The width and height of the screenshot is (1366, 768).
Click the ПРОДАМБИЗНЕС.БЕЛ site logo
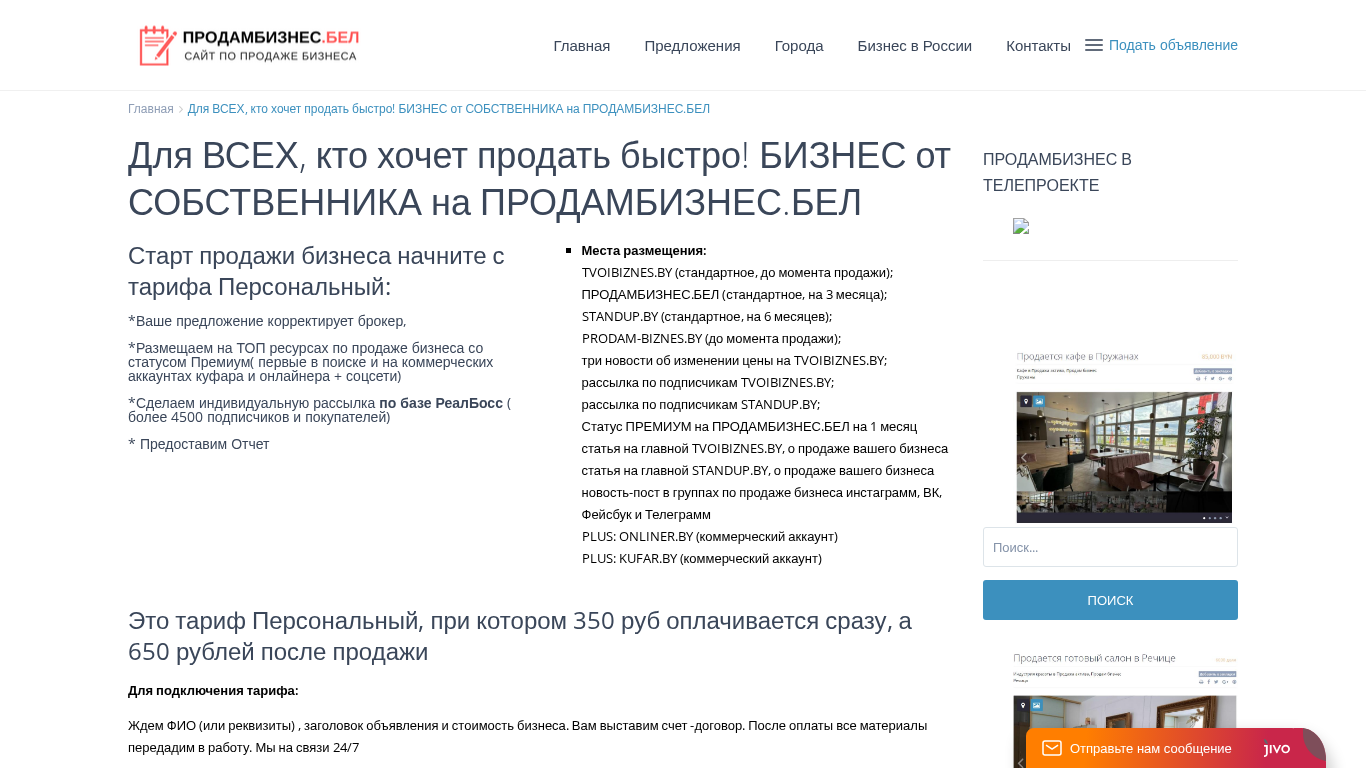pos(249,45)
